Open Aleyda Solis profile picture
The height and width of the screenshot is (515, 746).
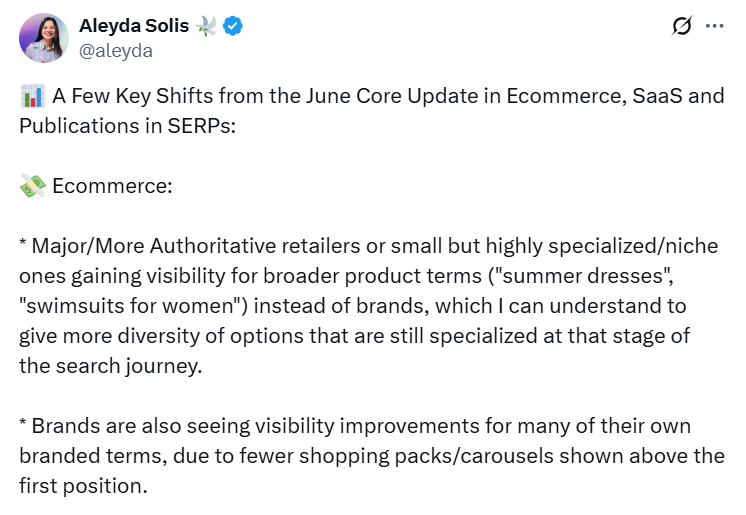(x=43, y=39)
